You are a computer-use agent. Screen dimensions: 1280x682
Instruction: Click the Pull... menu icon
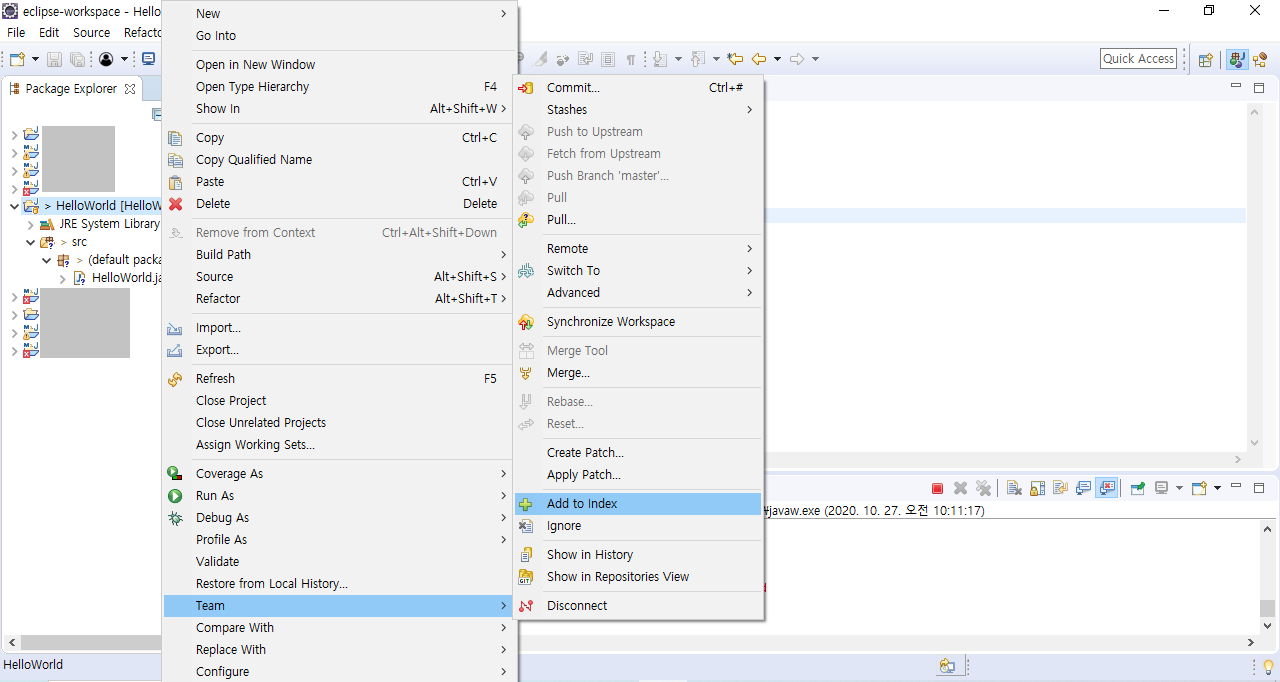click(526, 220)
